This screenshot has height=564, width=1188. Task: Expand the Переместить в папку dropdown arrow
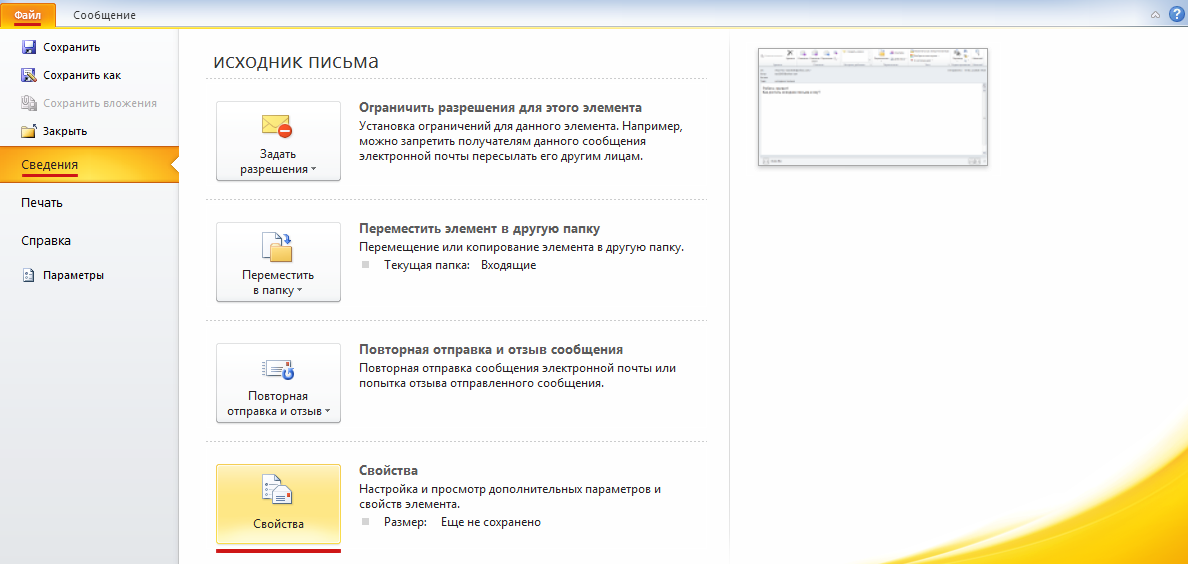click(x=299, y=292)
